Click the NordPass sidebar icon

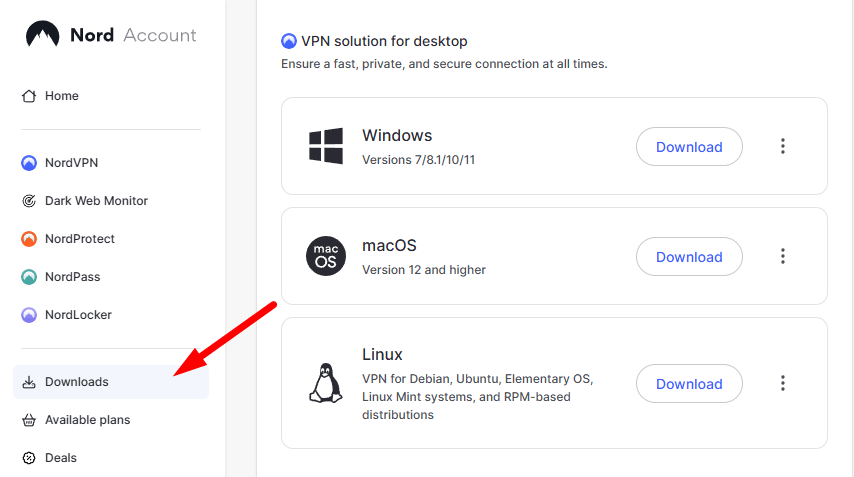[x=29, y=277]
